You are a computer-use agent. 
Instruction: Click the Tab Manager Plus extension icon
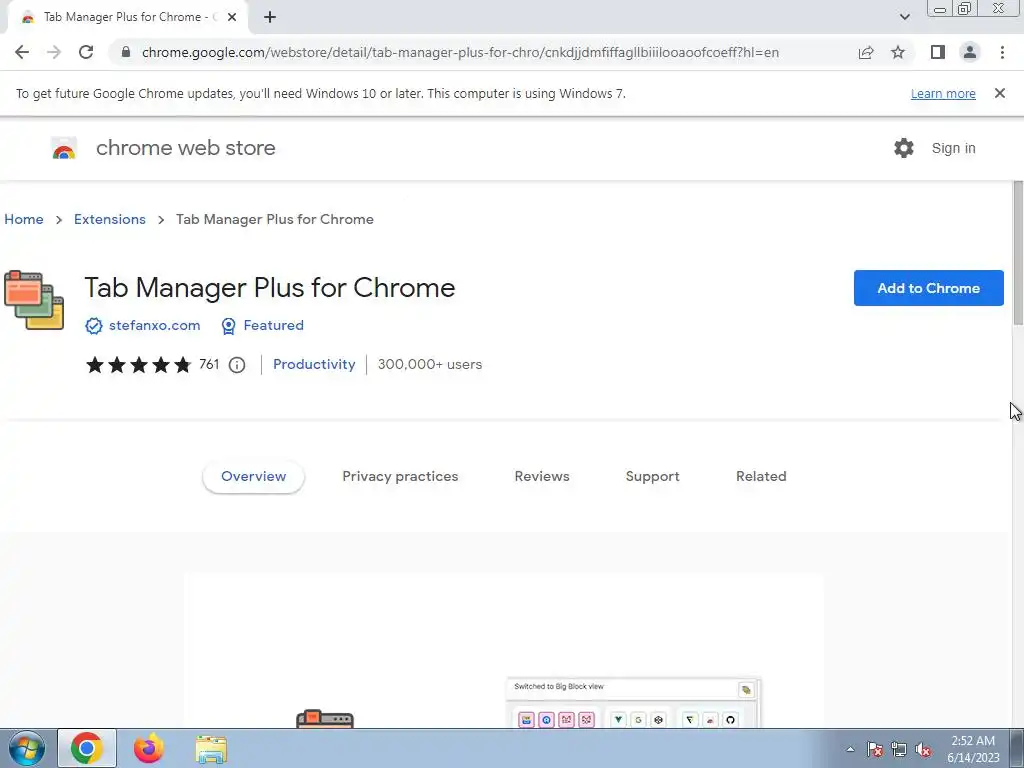[34, 300]
